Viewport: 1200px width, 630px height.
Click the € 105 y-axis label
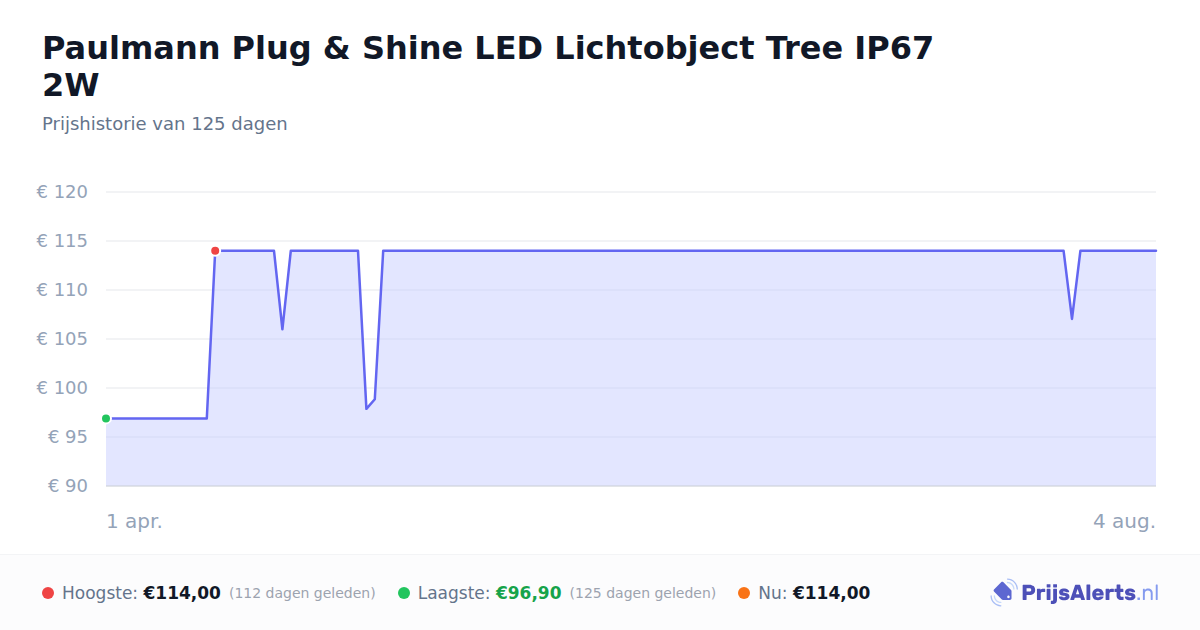62,339
